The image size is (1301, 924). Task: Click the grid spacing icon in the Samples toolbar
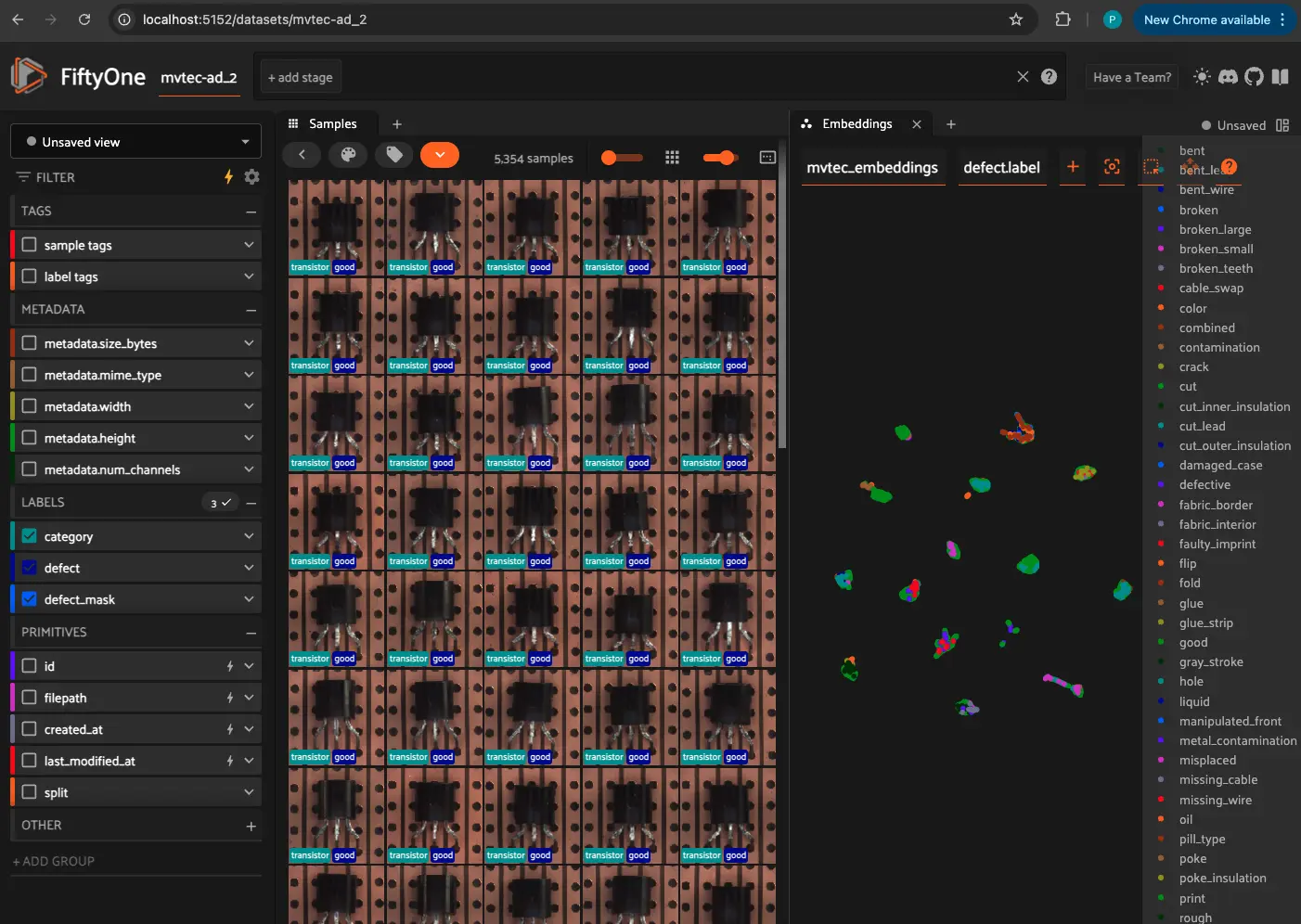click(673, 158)
